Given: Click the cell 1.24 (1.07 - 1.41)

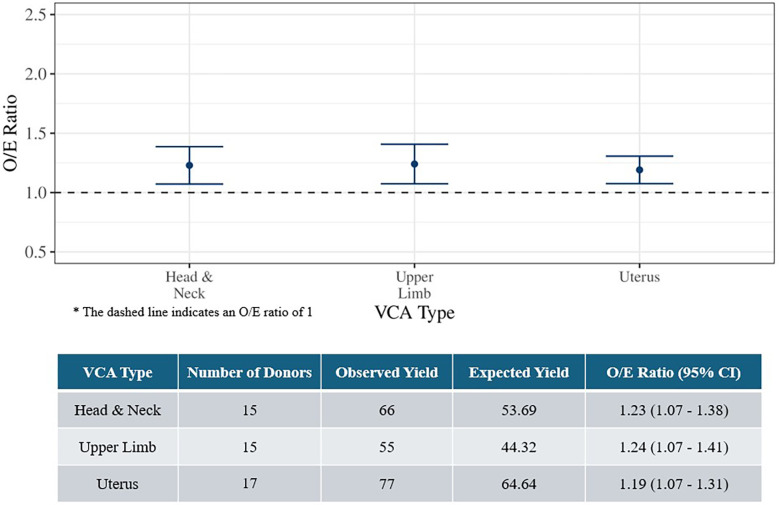Looking at the screenshot, I should tap(674, 447).
